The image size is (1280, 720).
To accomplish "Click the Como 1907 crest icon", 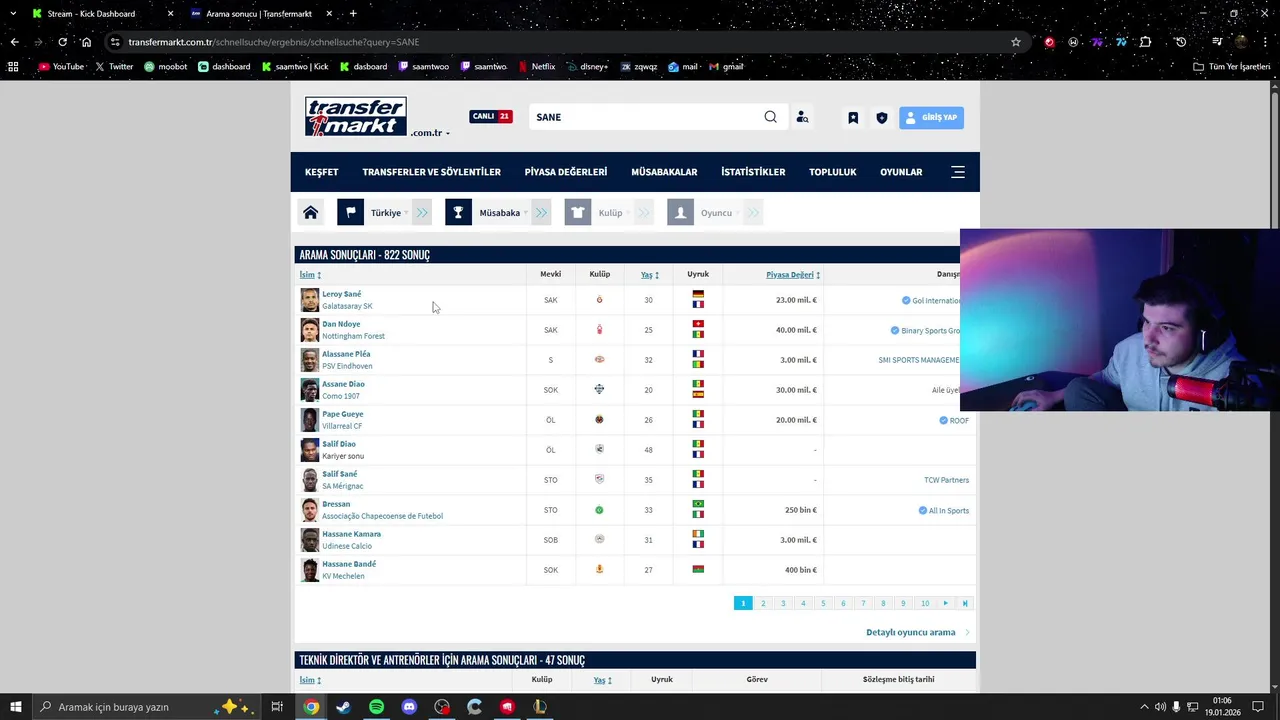I will [599, 390].
